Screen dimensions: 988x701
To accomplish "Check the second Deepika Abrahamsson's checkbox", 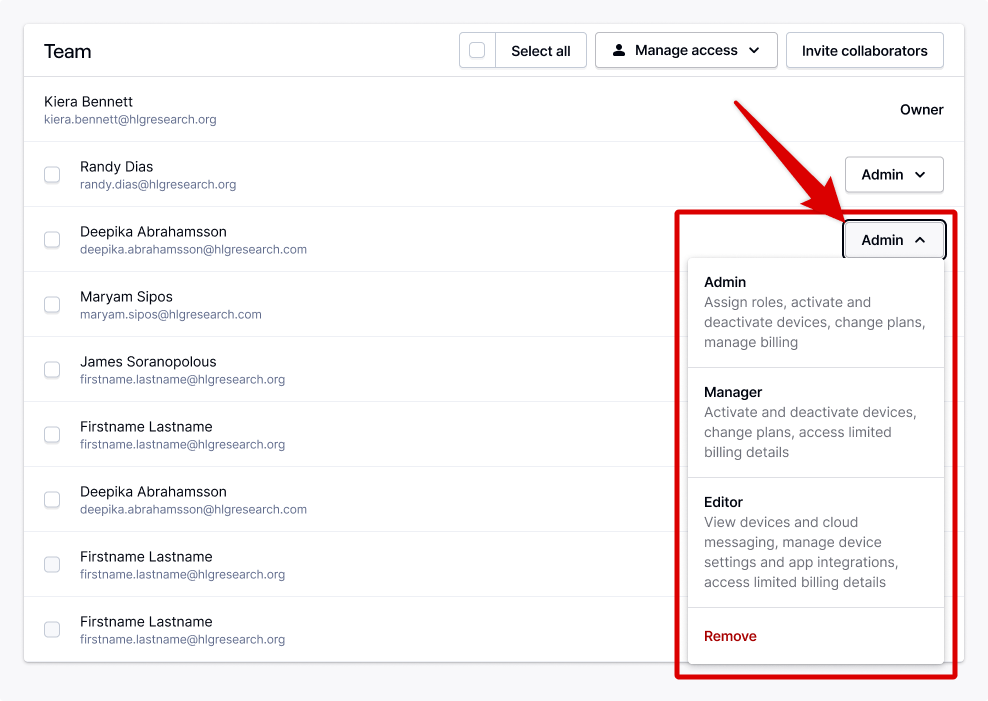I will pos(52,499).
